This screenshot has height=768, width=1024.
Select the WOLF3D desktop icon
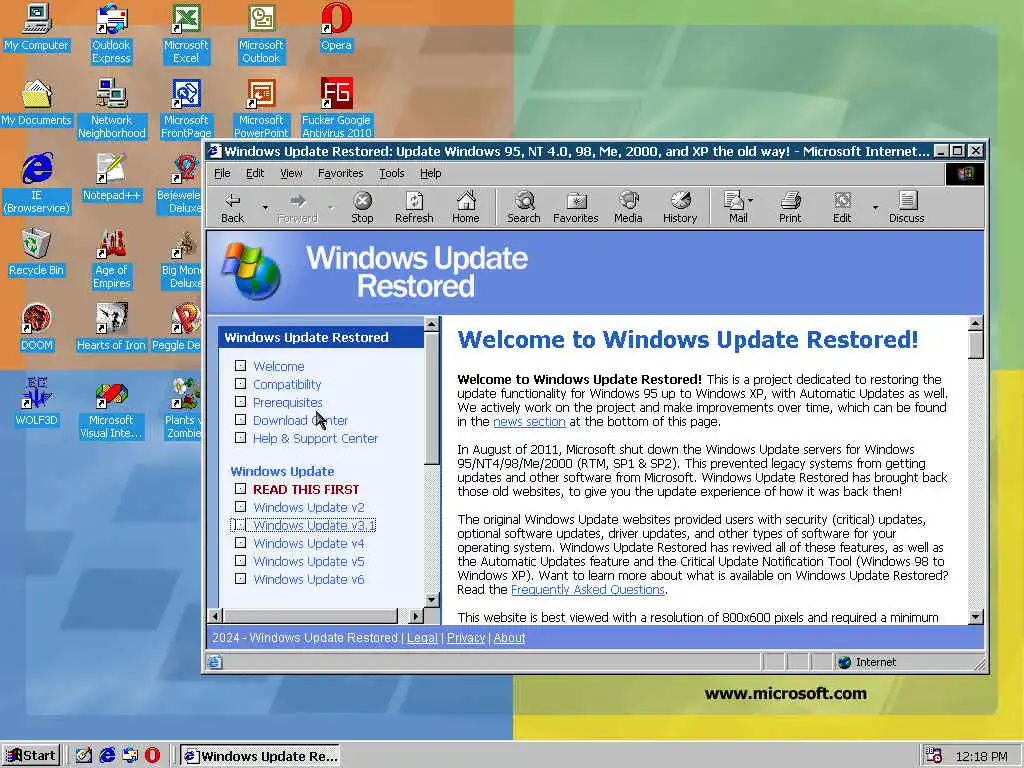[x=36, y=403]
